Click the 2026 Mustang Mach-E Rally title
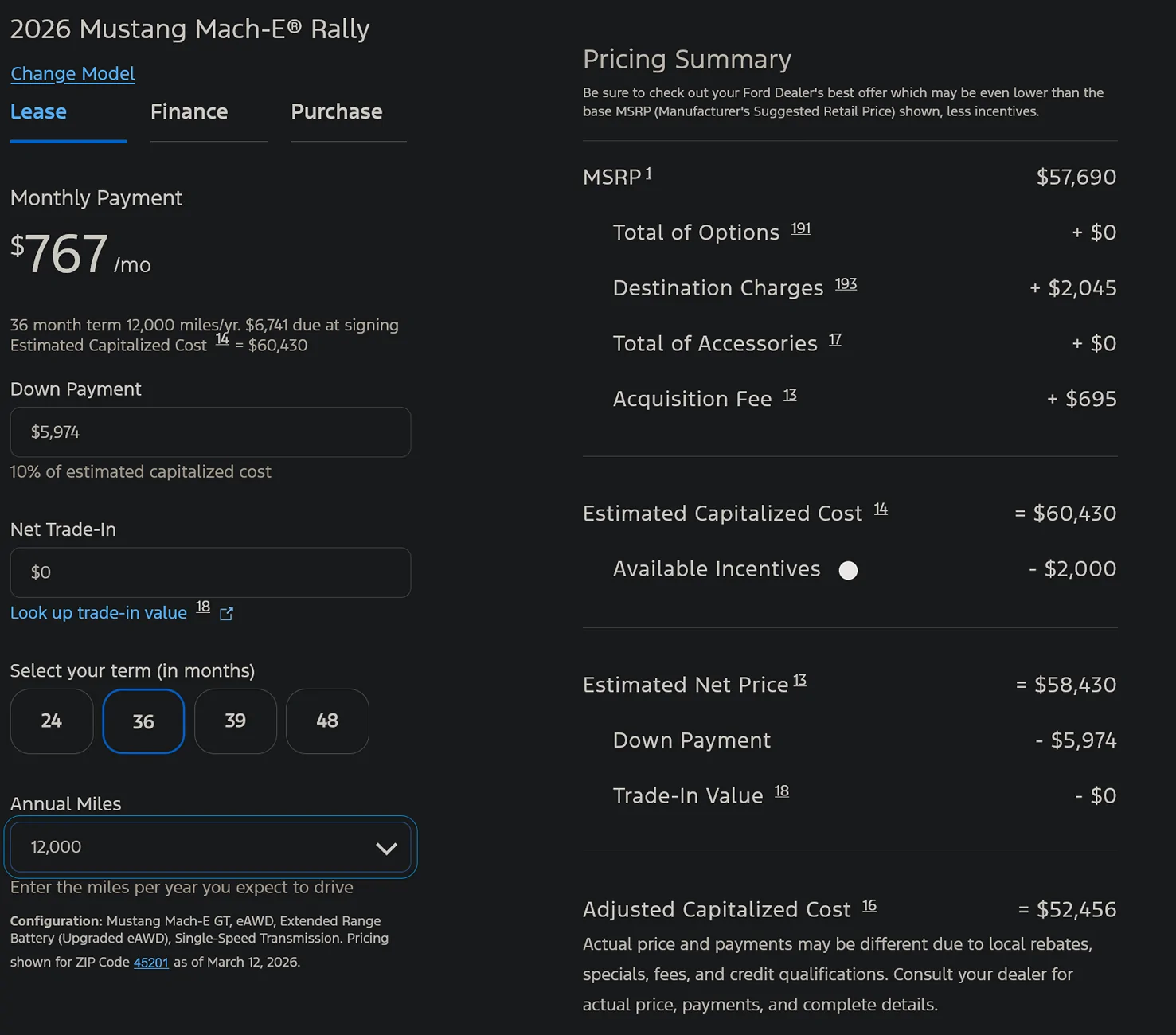 pyautogui.click(x=190, y=29)
